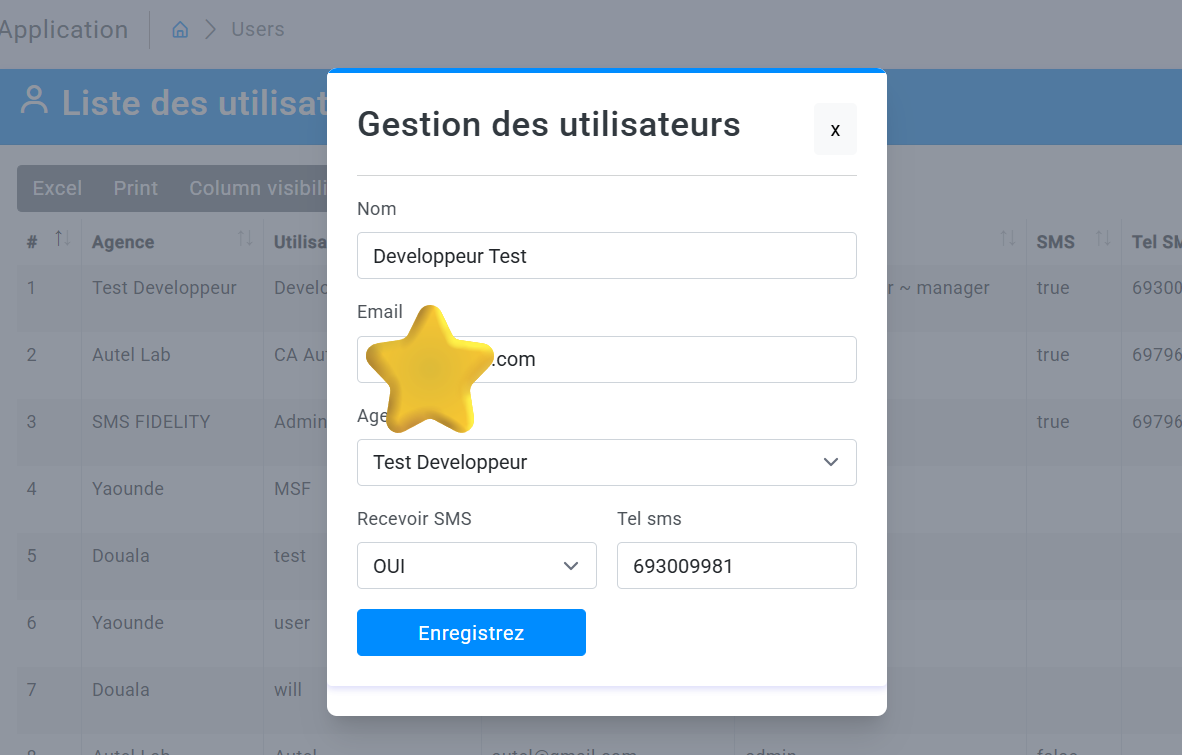The height and width of the screenshot is (755, 1182).
Task: Open the 'Column visibility' menu
Action: [x=262, y=188]
